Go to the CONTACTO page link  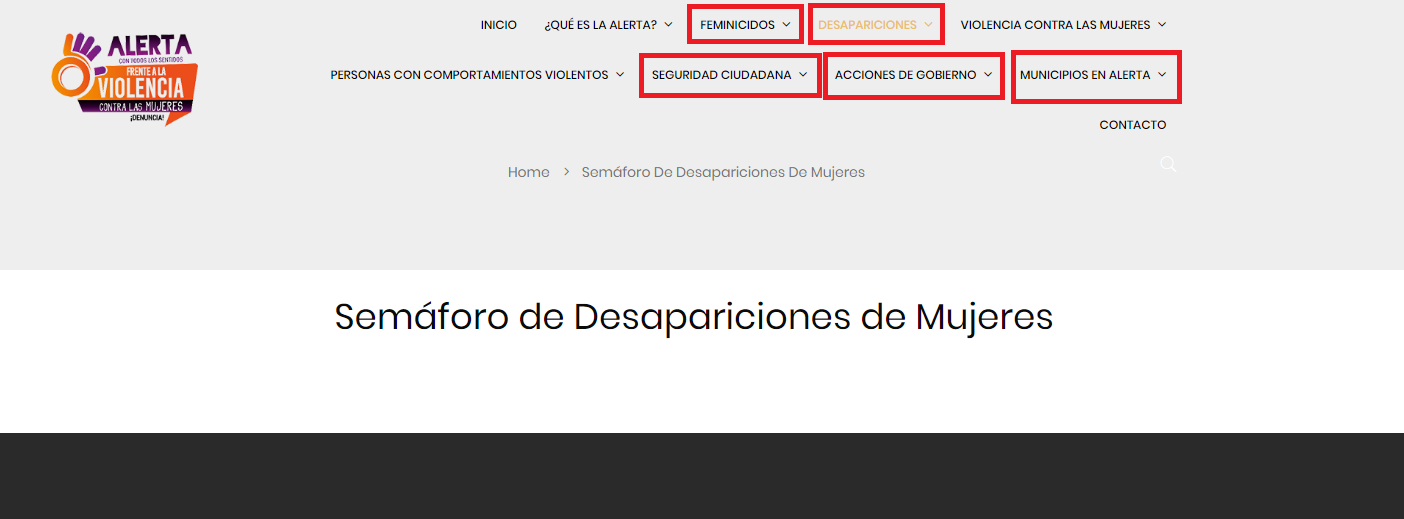pos(1133,125)
